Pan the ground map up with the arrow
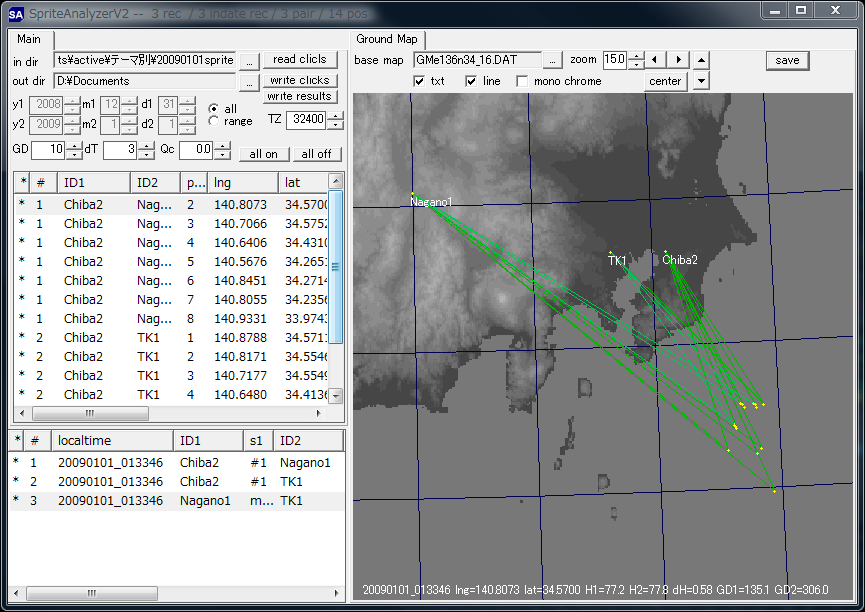 702,59
